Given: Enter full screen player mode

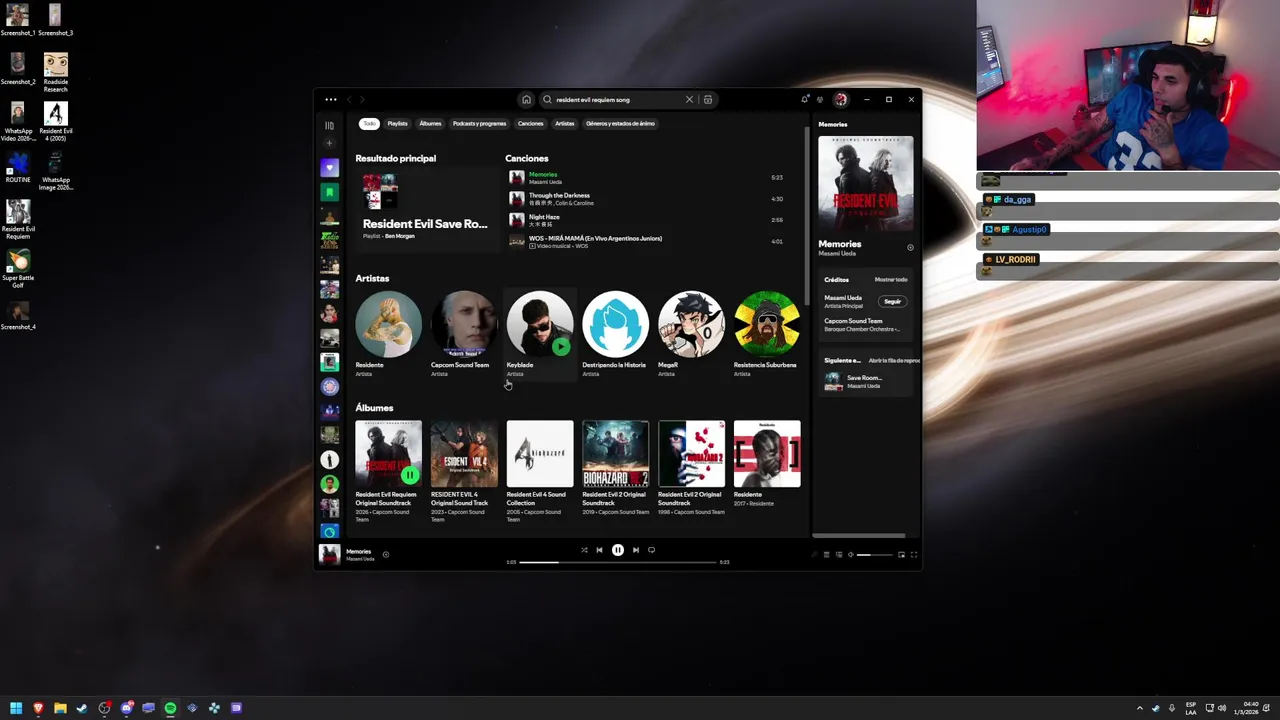Looking at the screenshot, I should click(x=913, y=554).
